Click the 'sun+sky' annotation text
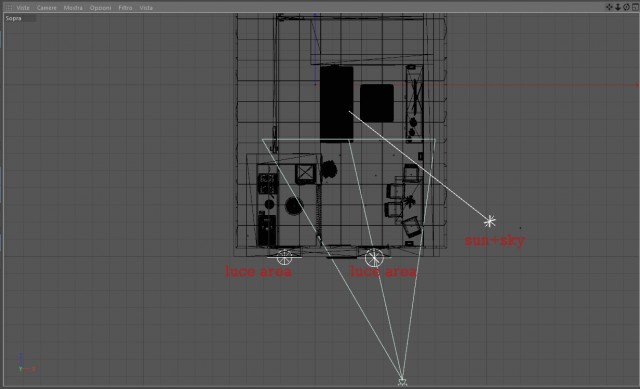Viewport: 640px width, 389px height. [x=495, y=240]
